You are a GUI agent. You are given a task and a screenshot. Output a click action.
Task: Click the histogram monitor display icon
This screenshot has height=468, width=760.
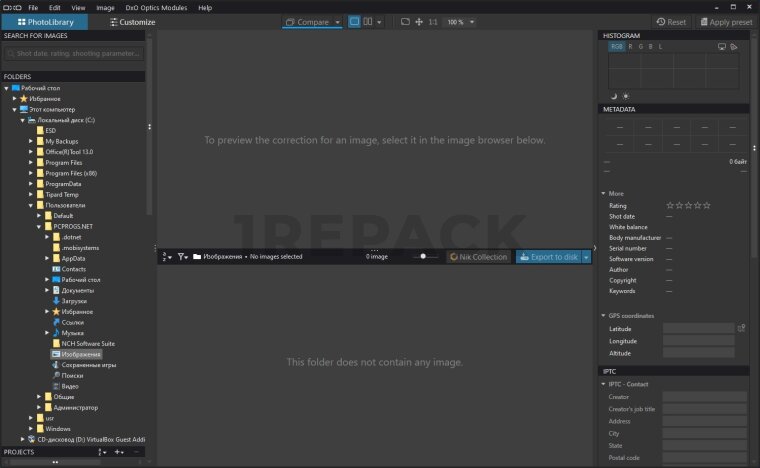click(722, 47)
